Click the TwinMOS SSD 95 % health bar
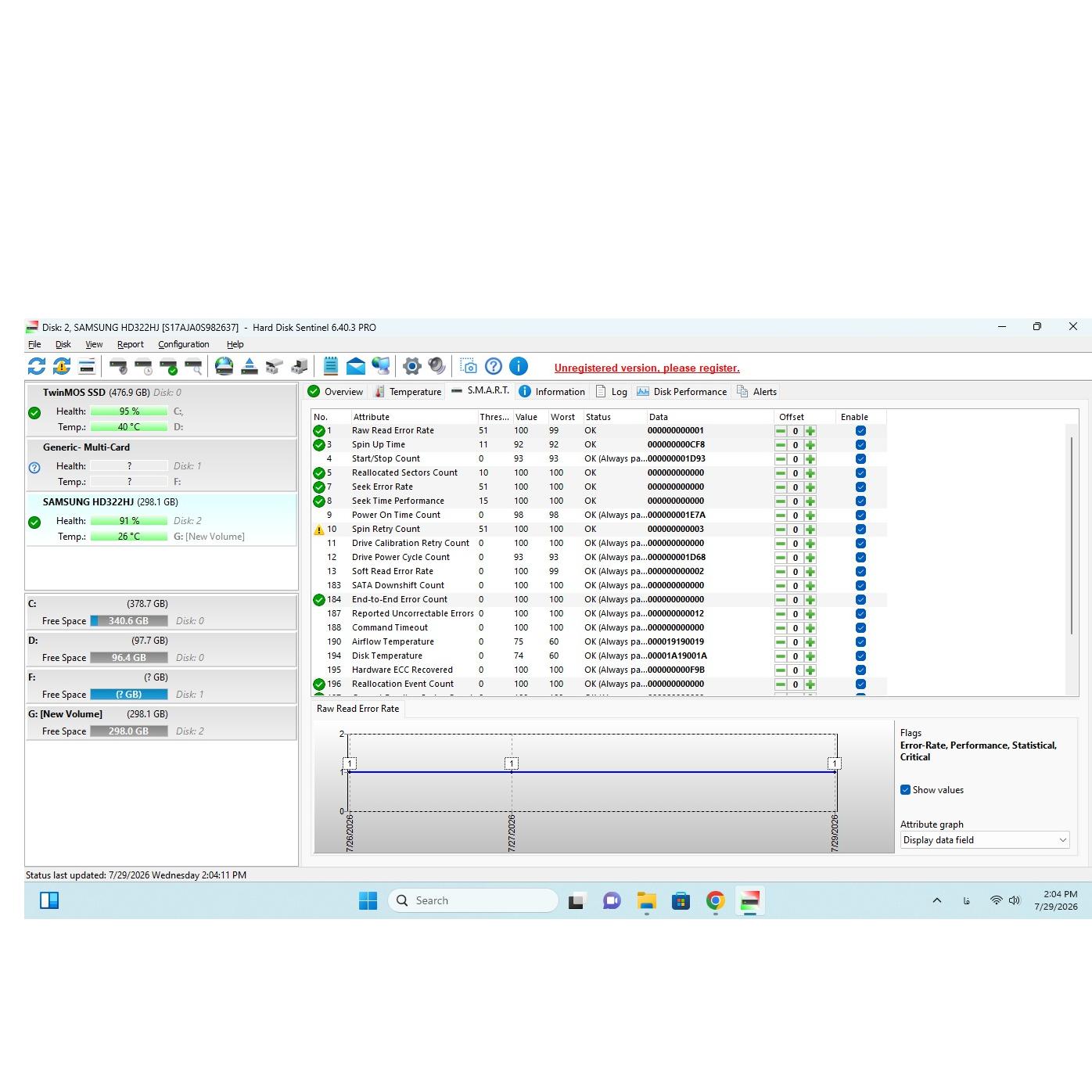 129,411
